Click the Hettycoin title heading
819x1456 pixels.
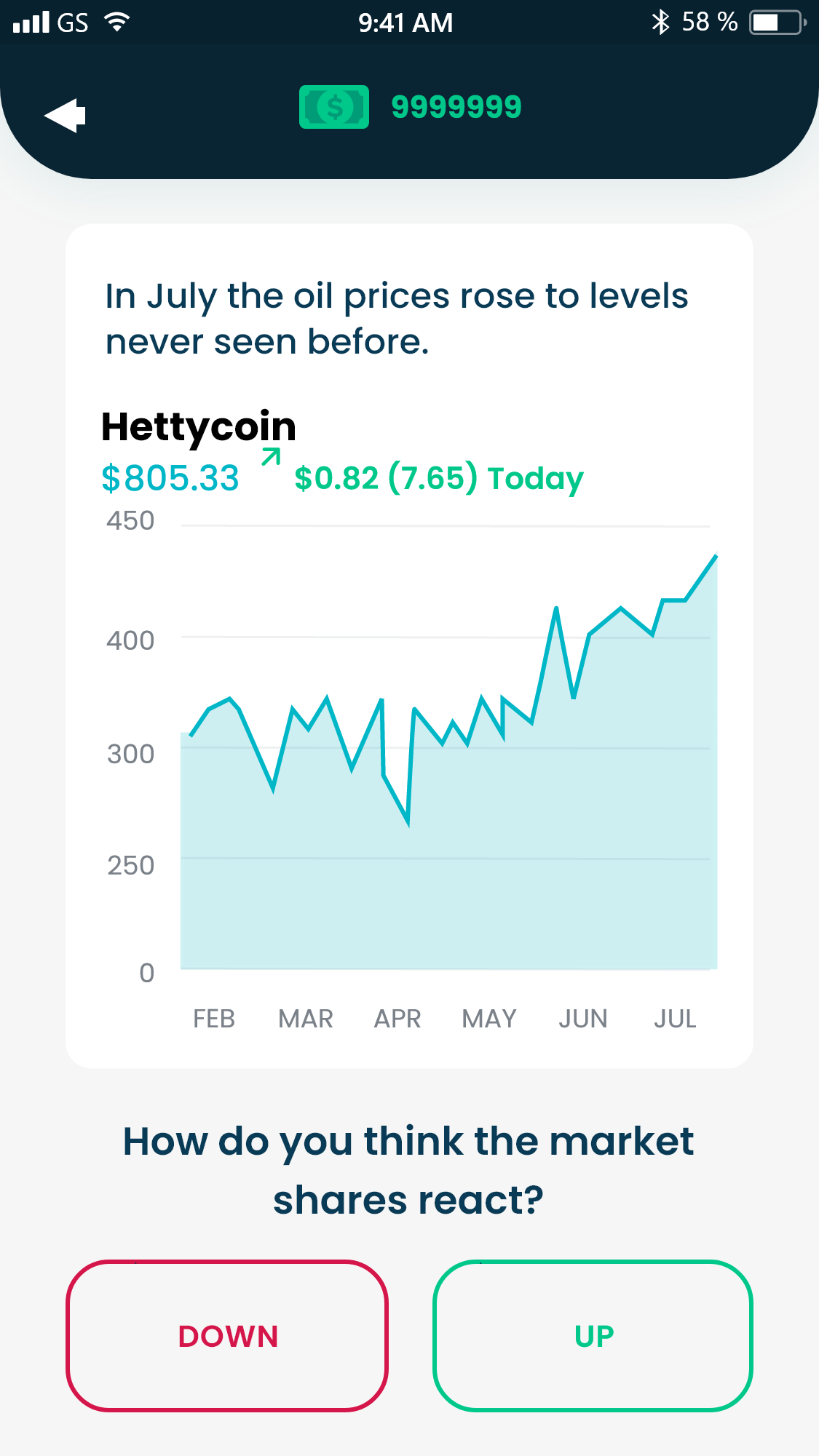[199, 427]
